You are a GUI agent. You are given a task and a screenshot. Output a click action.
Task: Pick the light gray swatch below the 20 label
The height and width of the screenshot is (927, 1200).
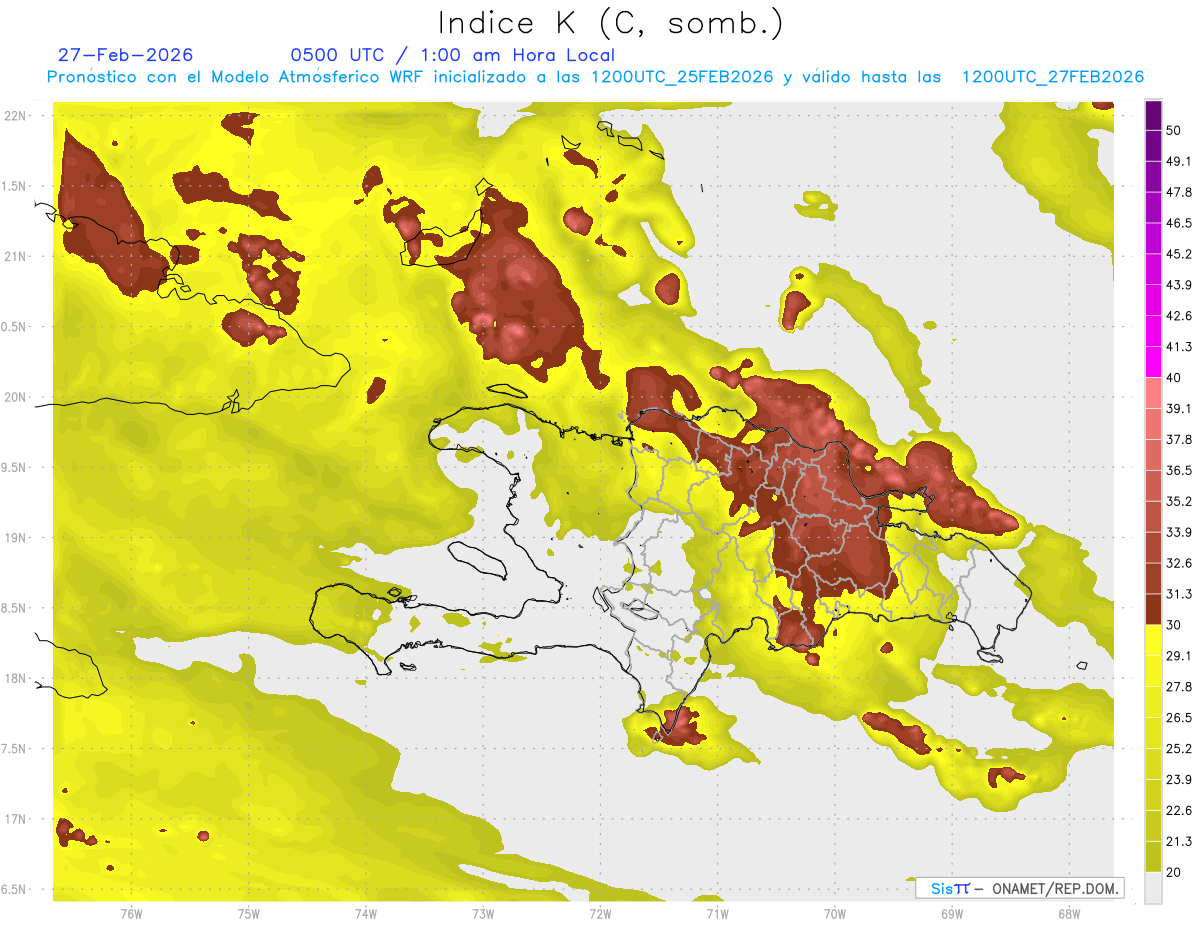(1154, 888)
